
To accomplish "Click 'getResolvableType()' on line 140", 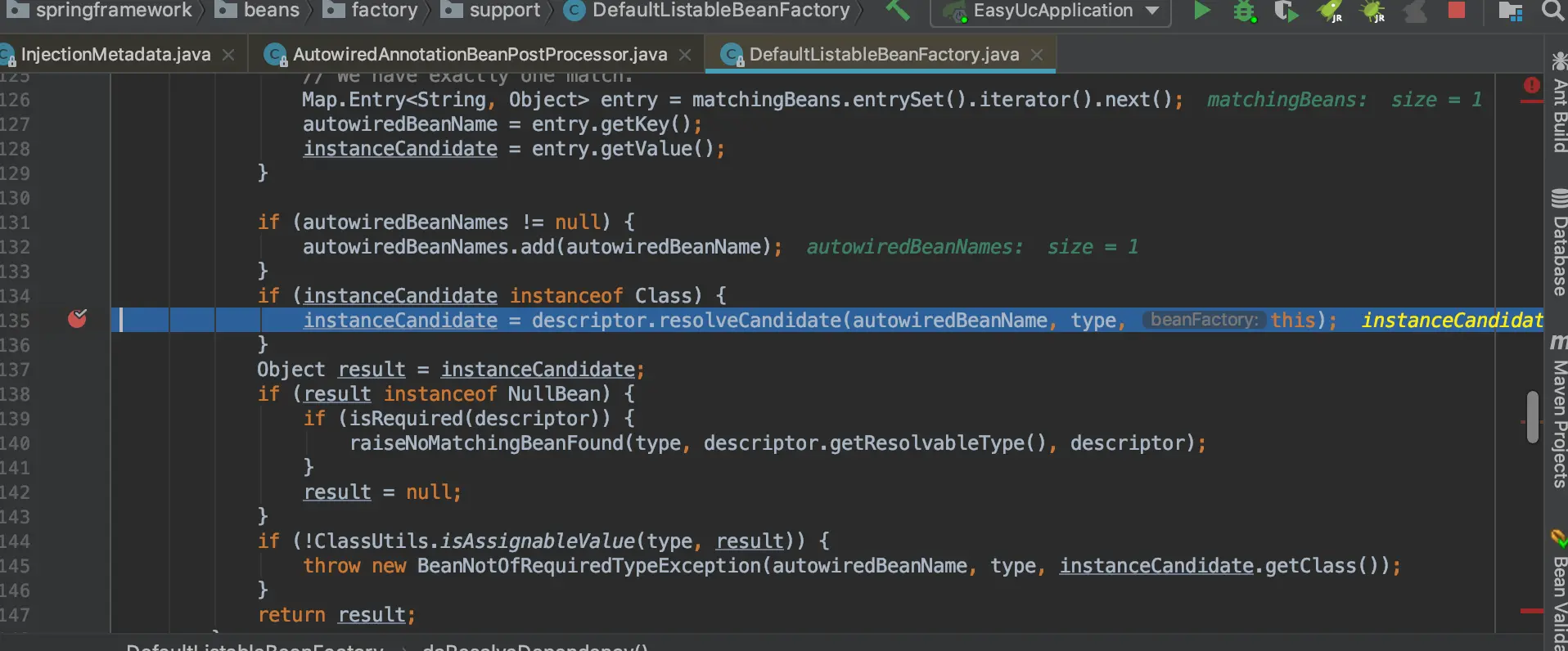I will click(x=938, y=443).
